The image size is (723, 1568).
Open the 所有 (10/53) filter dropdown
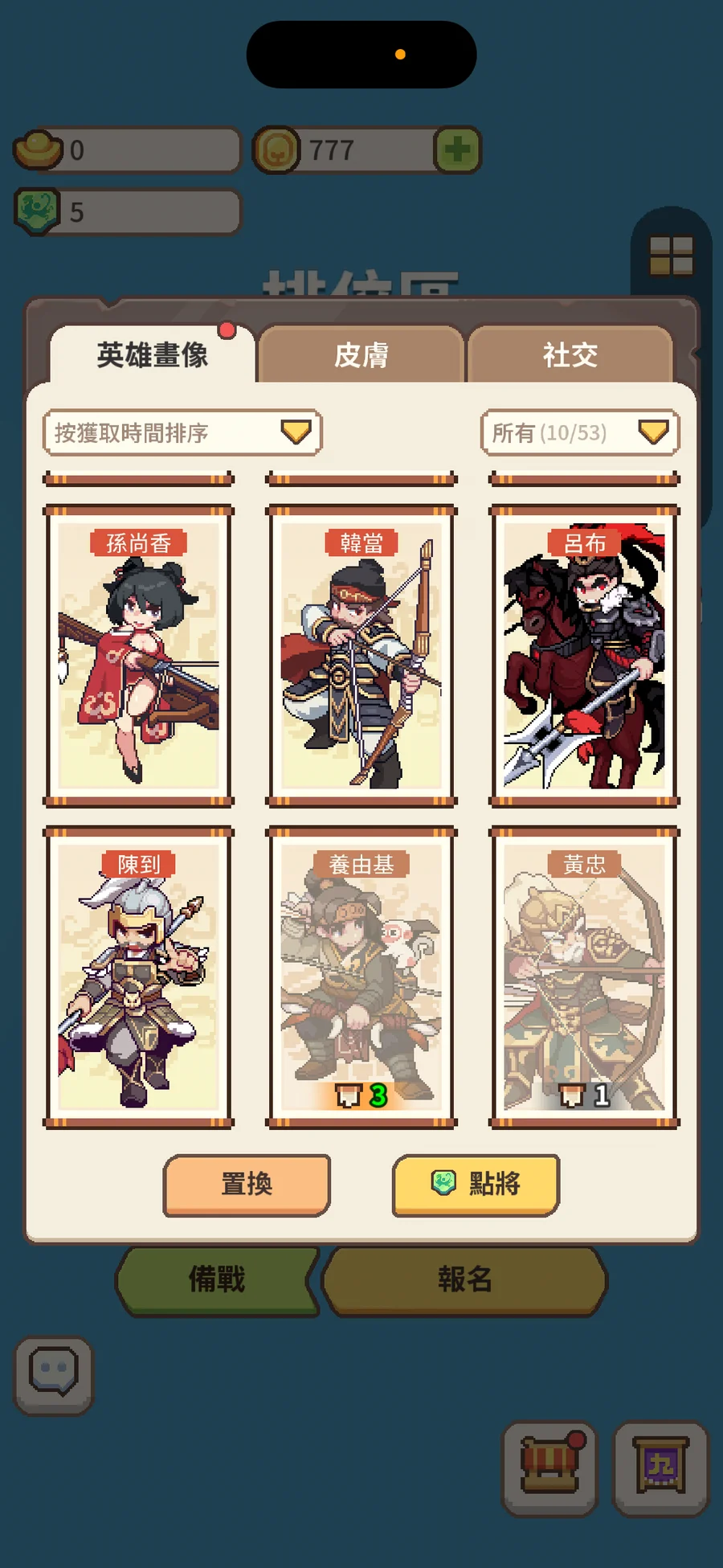click(580, 432)
